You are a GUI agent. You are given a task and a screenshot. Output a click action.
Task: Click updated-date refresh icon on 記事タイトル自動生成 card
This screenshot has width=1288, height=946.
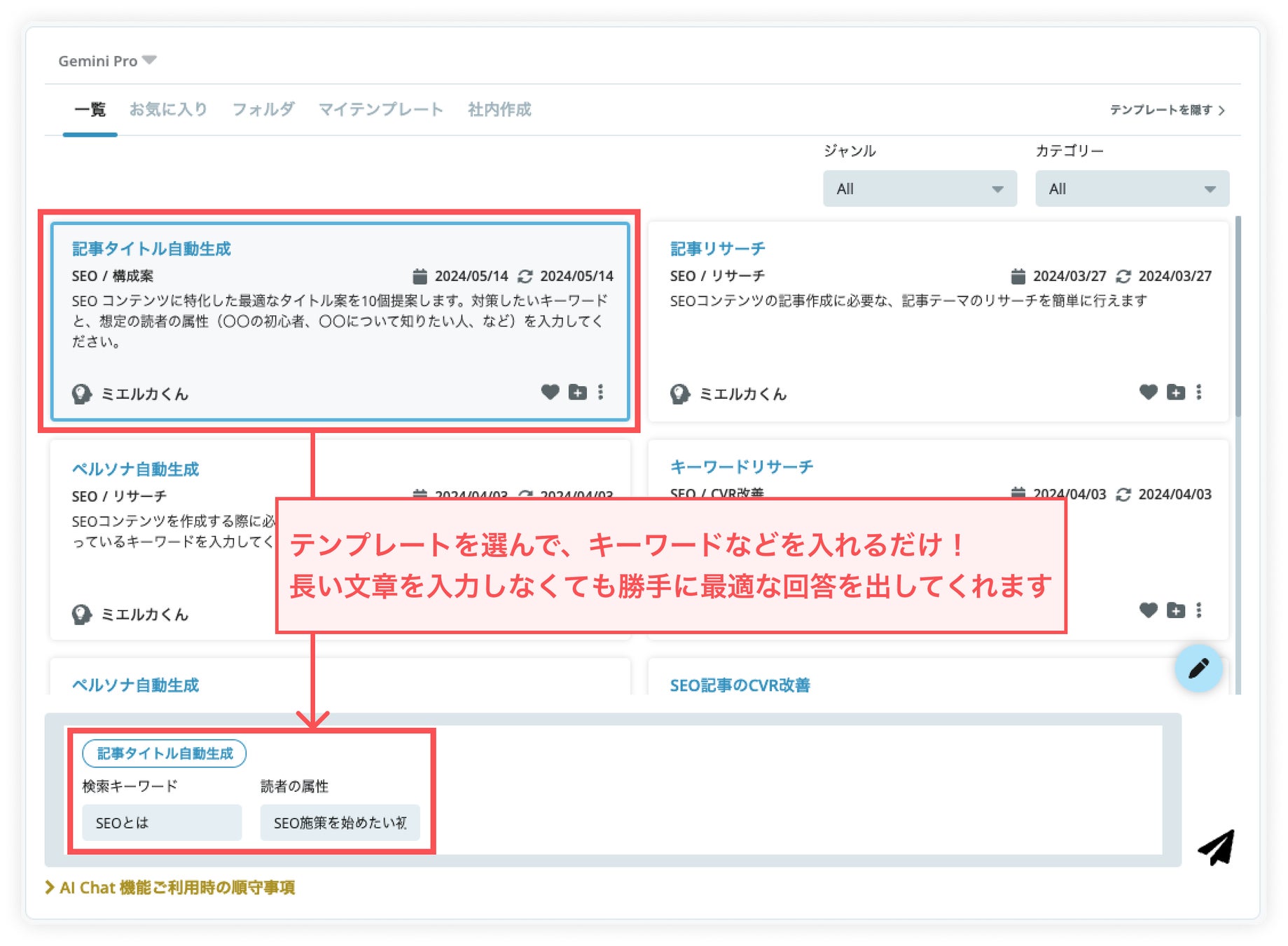[525, 276]
